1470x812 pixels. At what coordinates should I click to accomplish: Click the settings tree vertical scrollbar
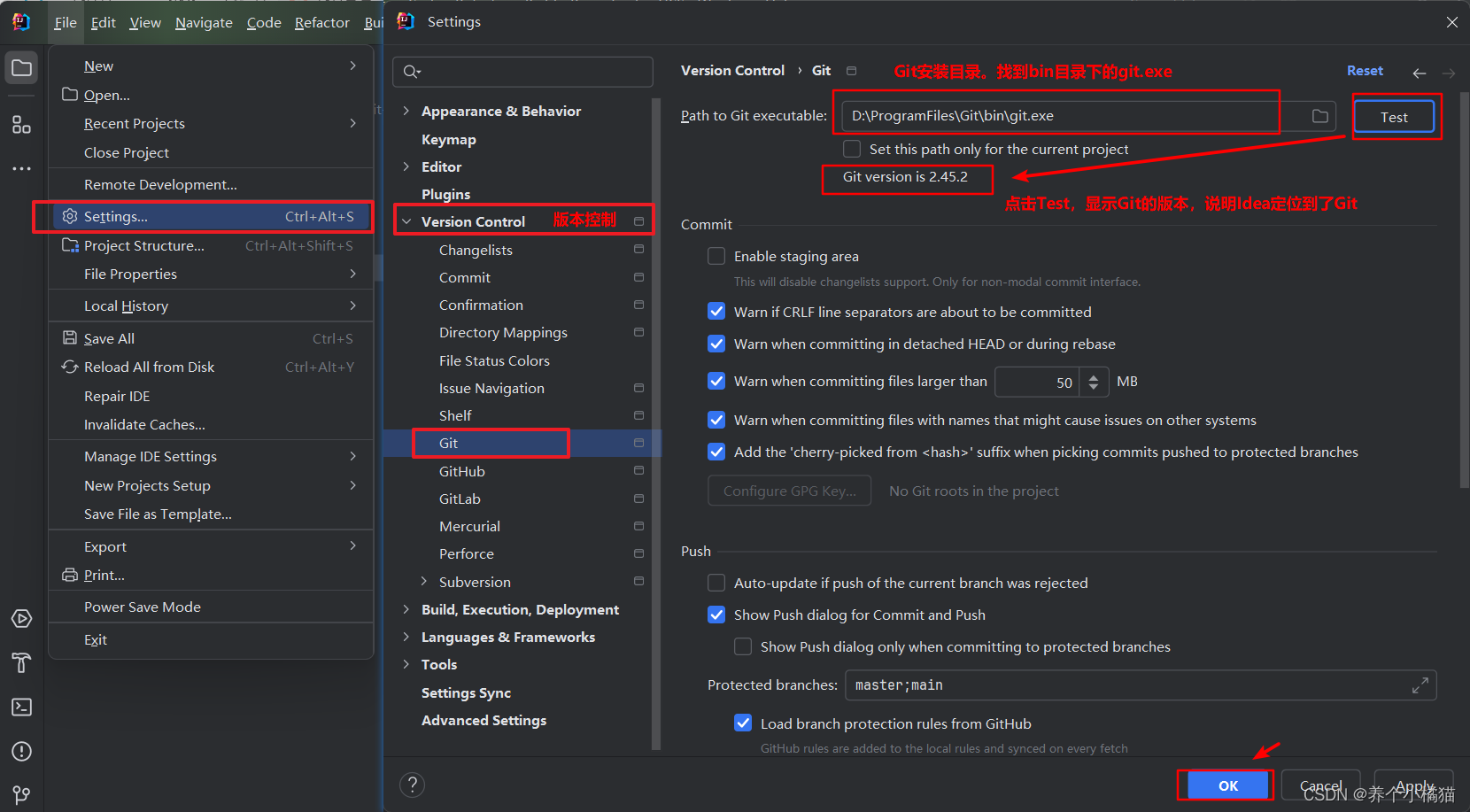point(656,423)
